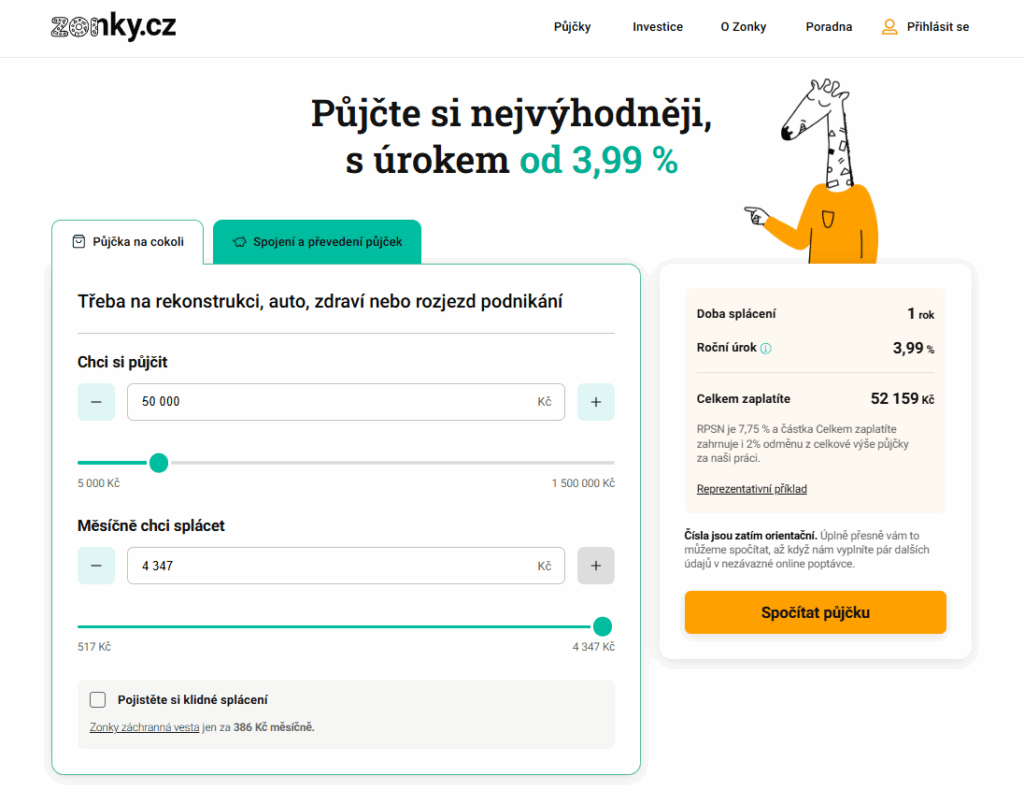
Task: Go to Poradna section
Action: tap(829, 27)
